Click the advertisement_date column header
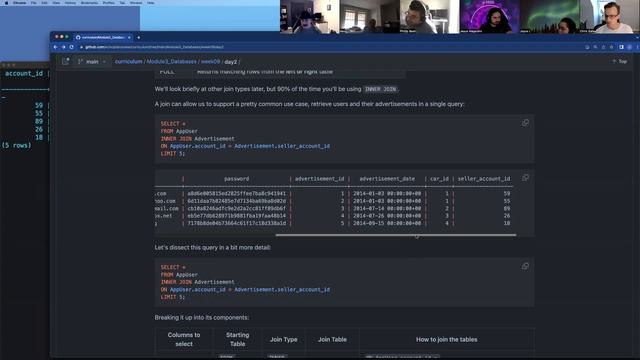This screenshot has width=640, height=360. pos(387,179)
